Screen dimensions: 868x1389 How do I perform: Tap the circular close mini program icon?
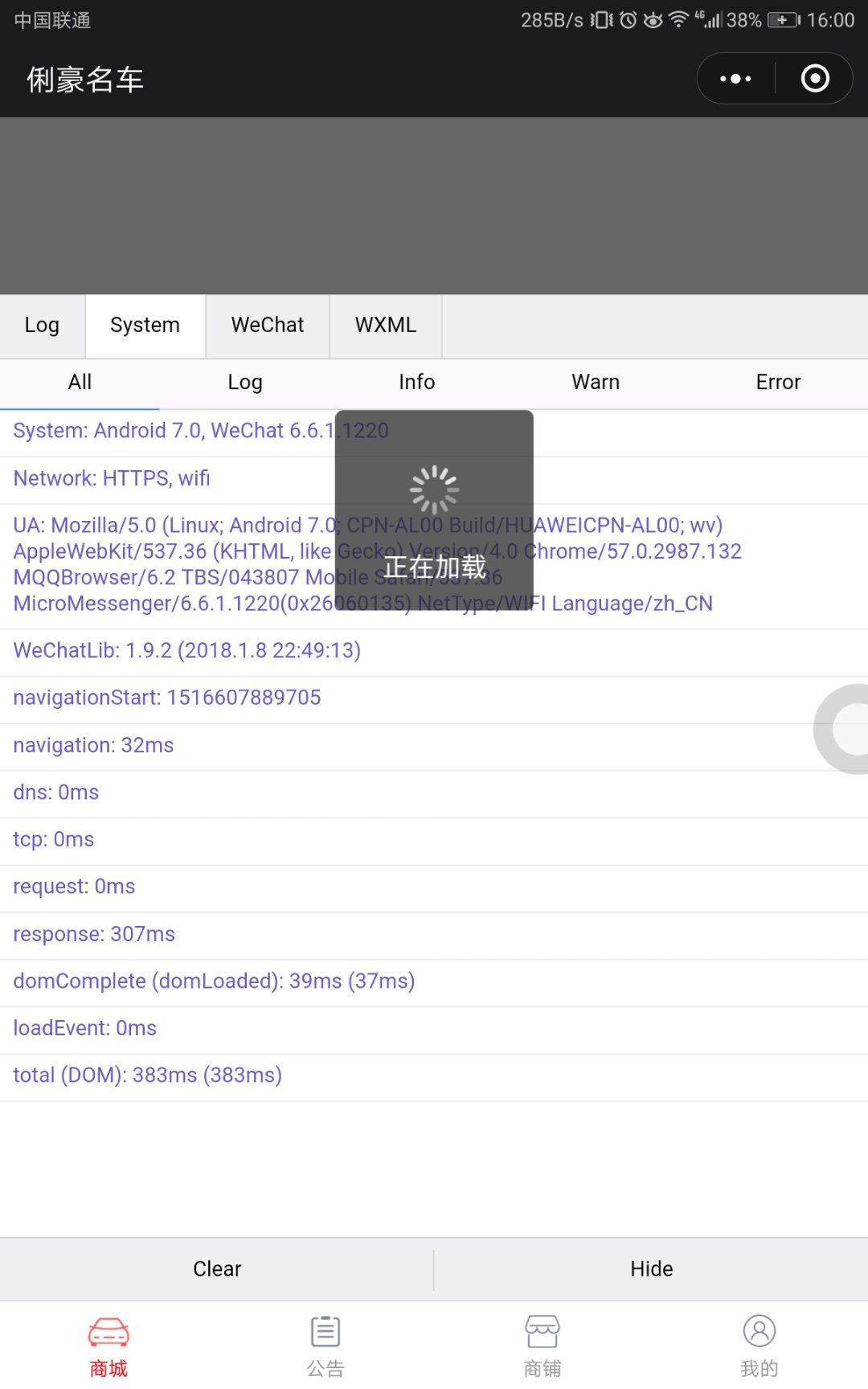click(x=815, y=79)
